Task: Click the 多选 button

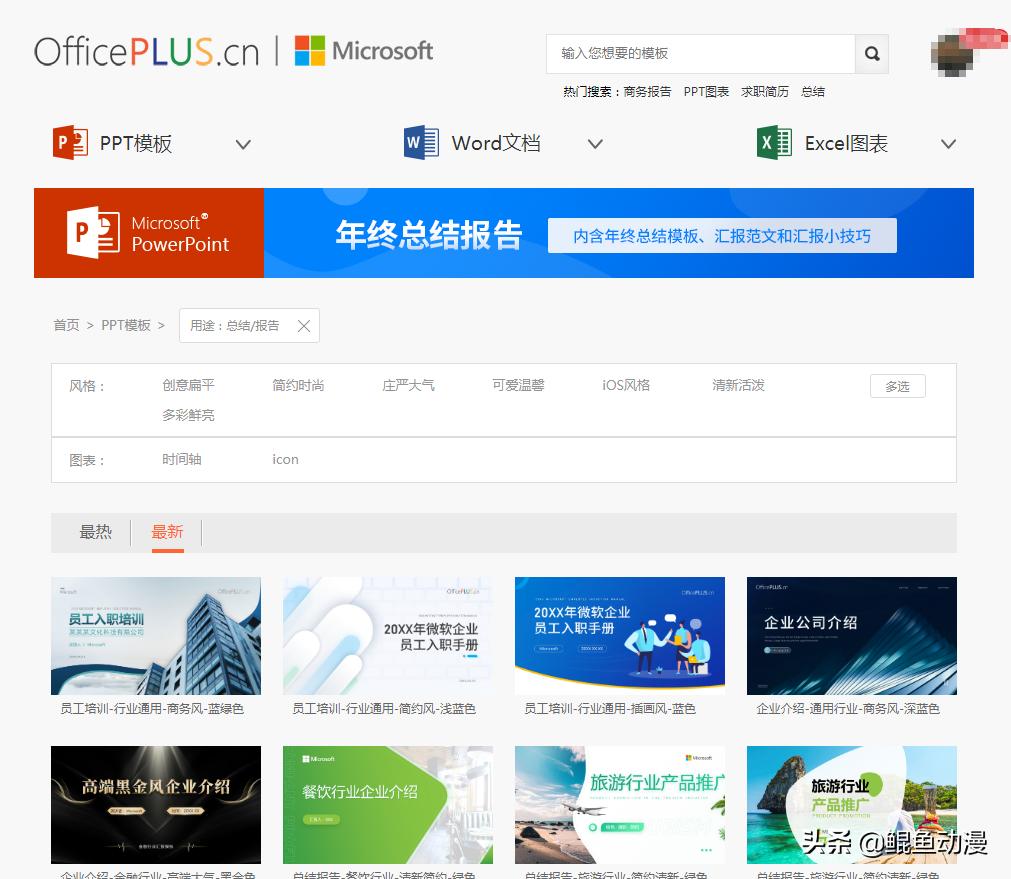Action: pos(898,386)
